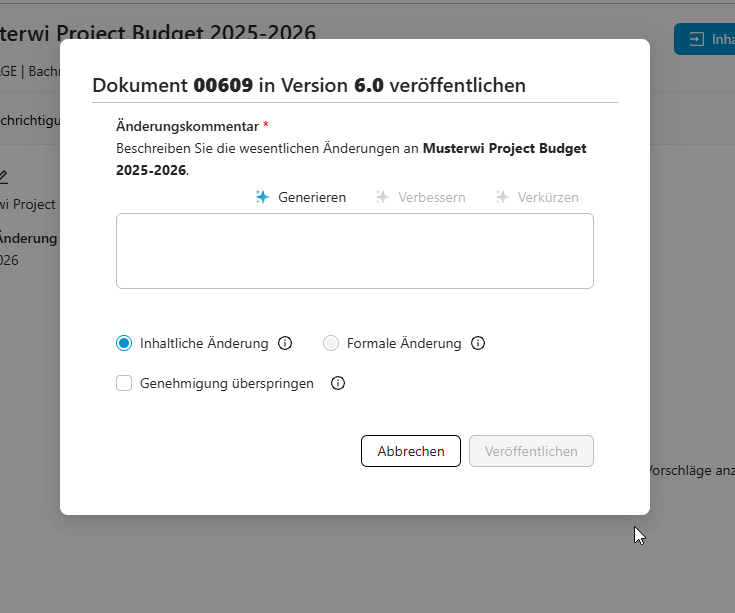The width and height of the screenshot is (735, 613).
Task: Open info icon beside Genehmigung überspringen
Action: (x=338, y=383)
